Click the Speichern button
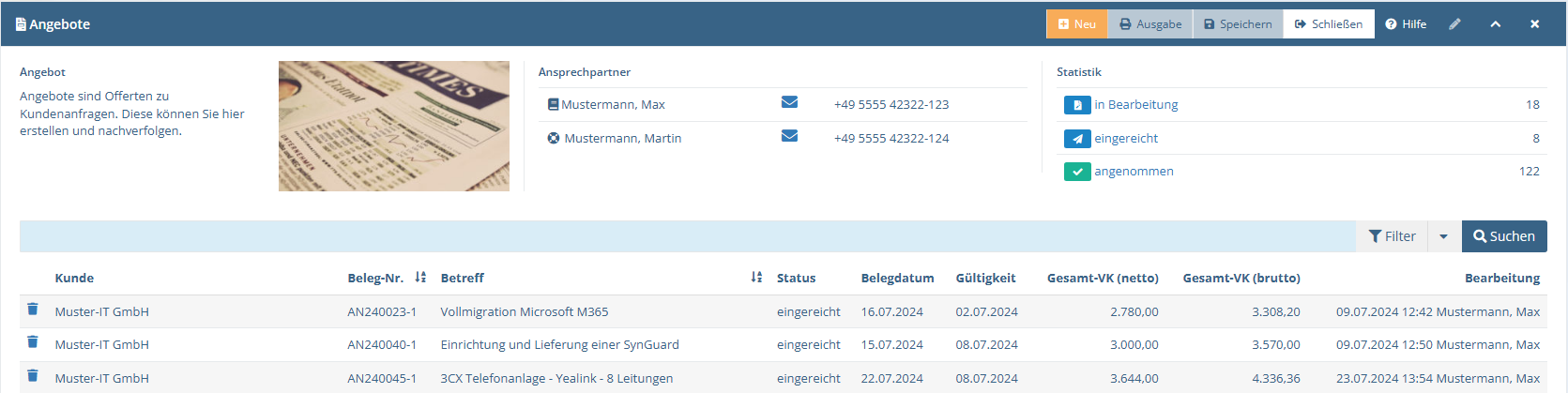This screenshot has width=1568, height=393. 1238,24
